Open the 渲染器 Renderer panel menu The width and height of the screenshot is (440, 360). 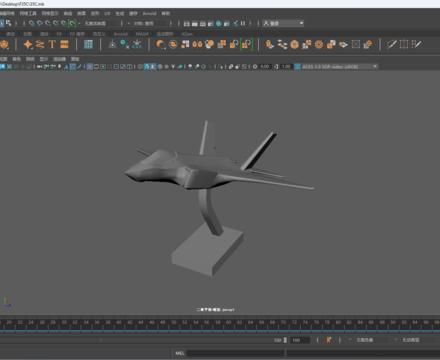click(x=59, y=59)
